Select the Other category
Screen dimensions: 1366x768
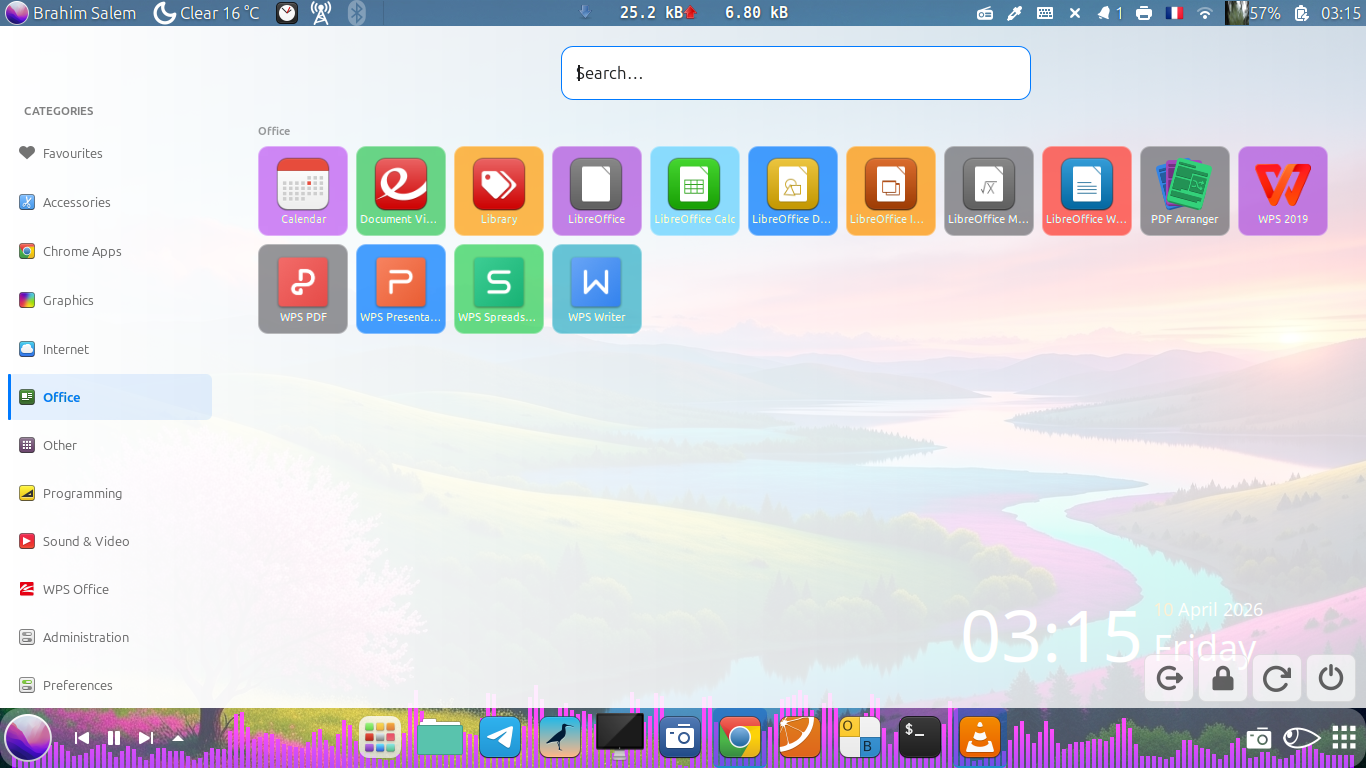(110, 445)
